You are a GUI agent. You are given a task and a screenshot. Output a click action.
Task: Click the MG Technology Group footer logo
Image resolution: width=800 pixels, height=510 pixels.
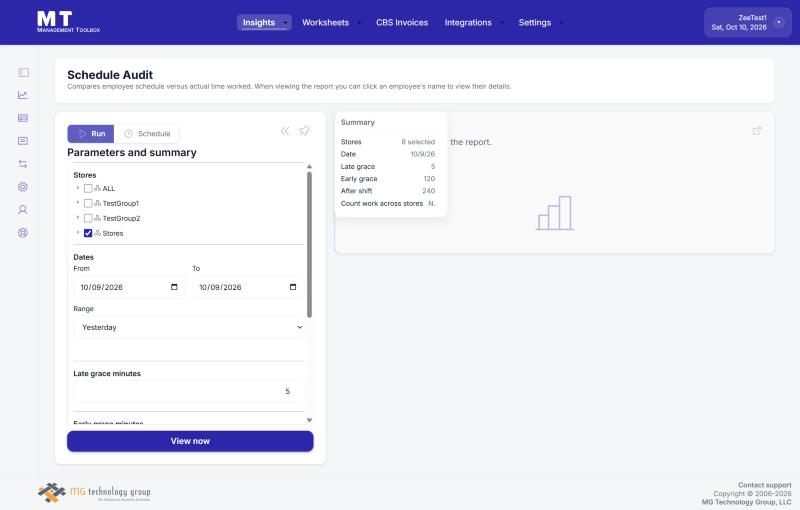94,493
